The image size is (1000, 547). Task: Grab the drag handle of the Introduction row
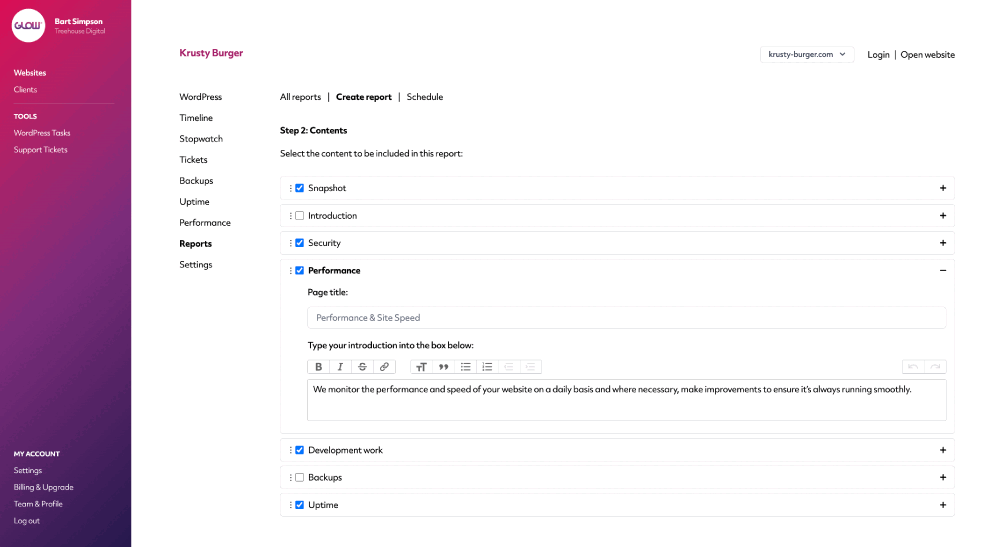click(x=291, y=215)
